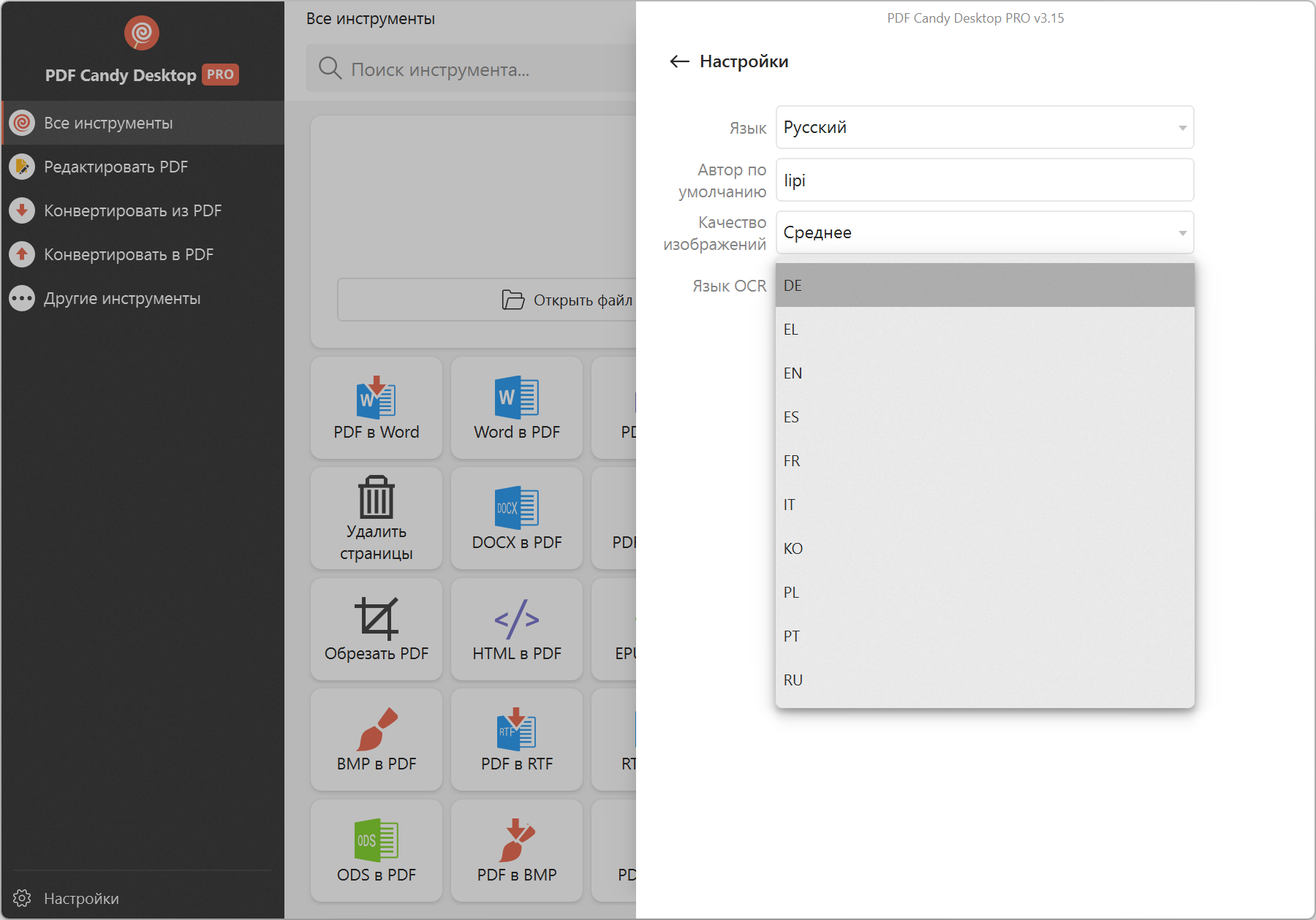This screenshot has width=1316, height=920.
Task: Click the Настройки panel heading text
Action: click(x=744, y=61)
